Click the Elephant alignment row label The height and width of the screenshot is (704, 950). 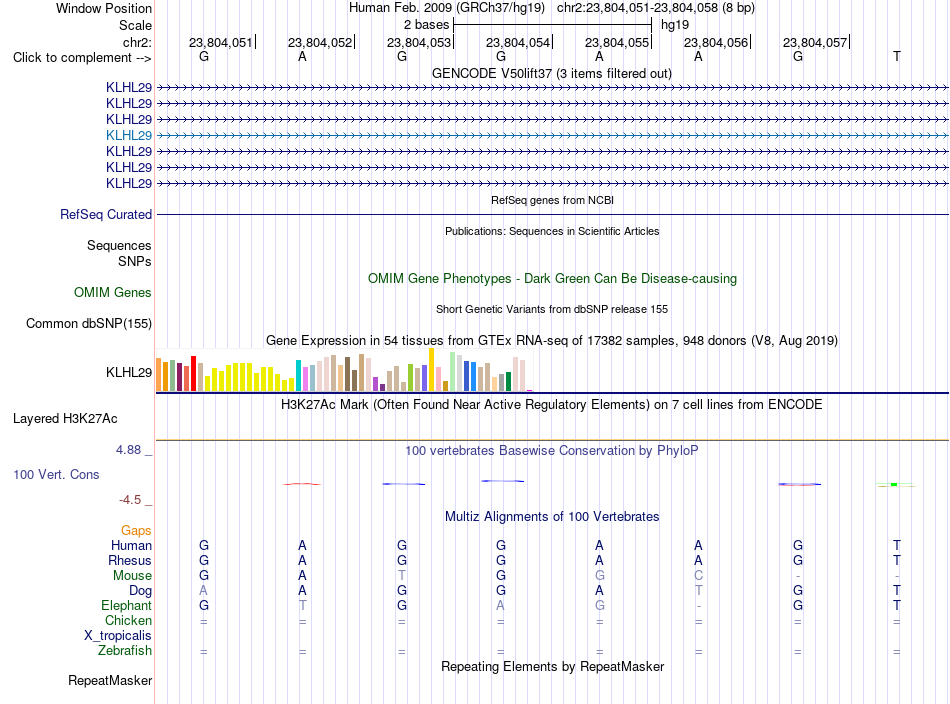coord(127,606)
